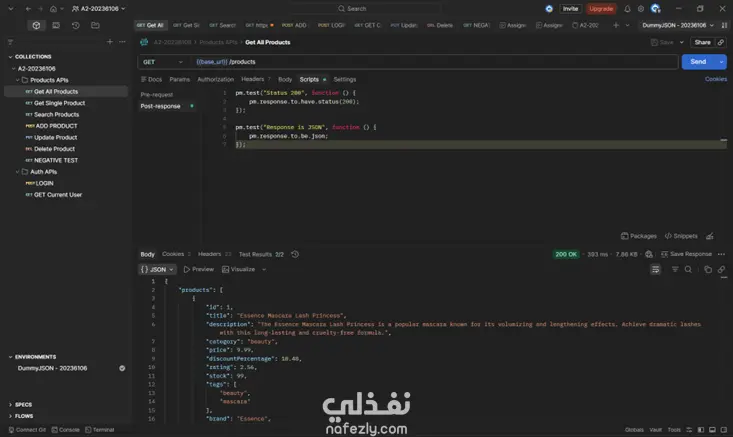Open the Collections sidebar icon

click(36, 25)
